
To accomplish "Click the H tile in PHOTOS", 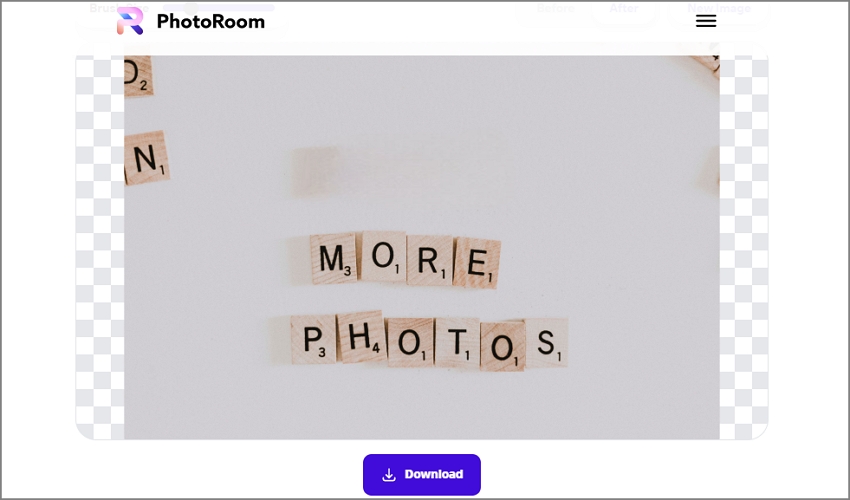I will coord(361,337).
